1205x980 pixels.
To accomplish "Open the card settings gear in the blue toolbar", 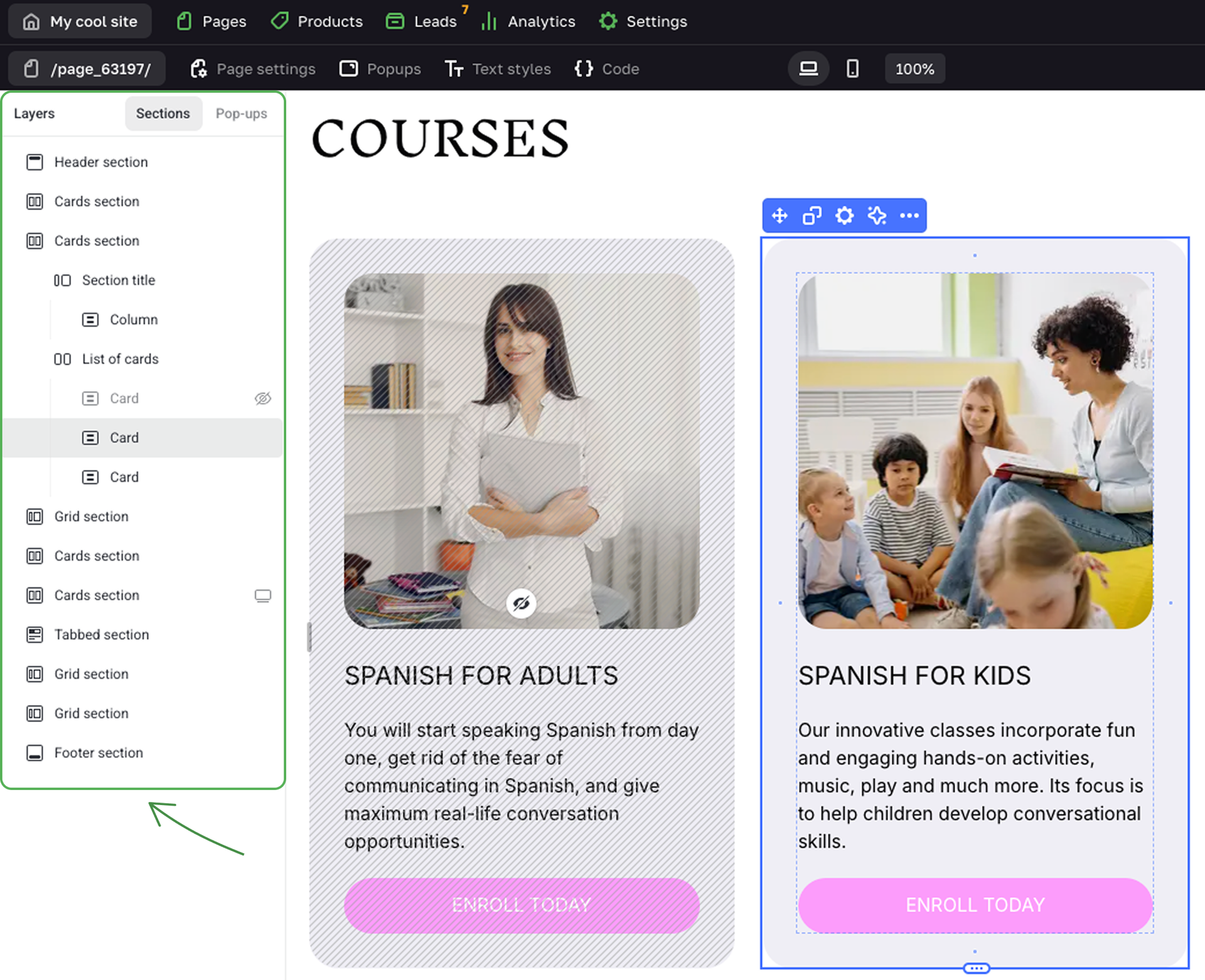I will click(845, 216).
